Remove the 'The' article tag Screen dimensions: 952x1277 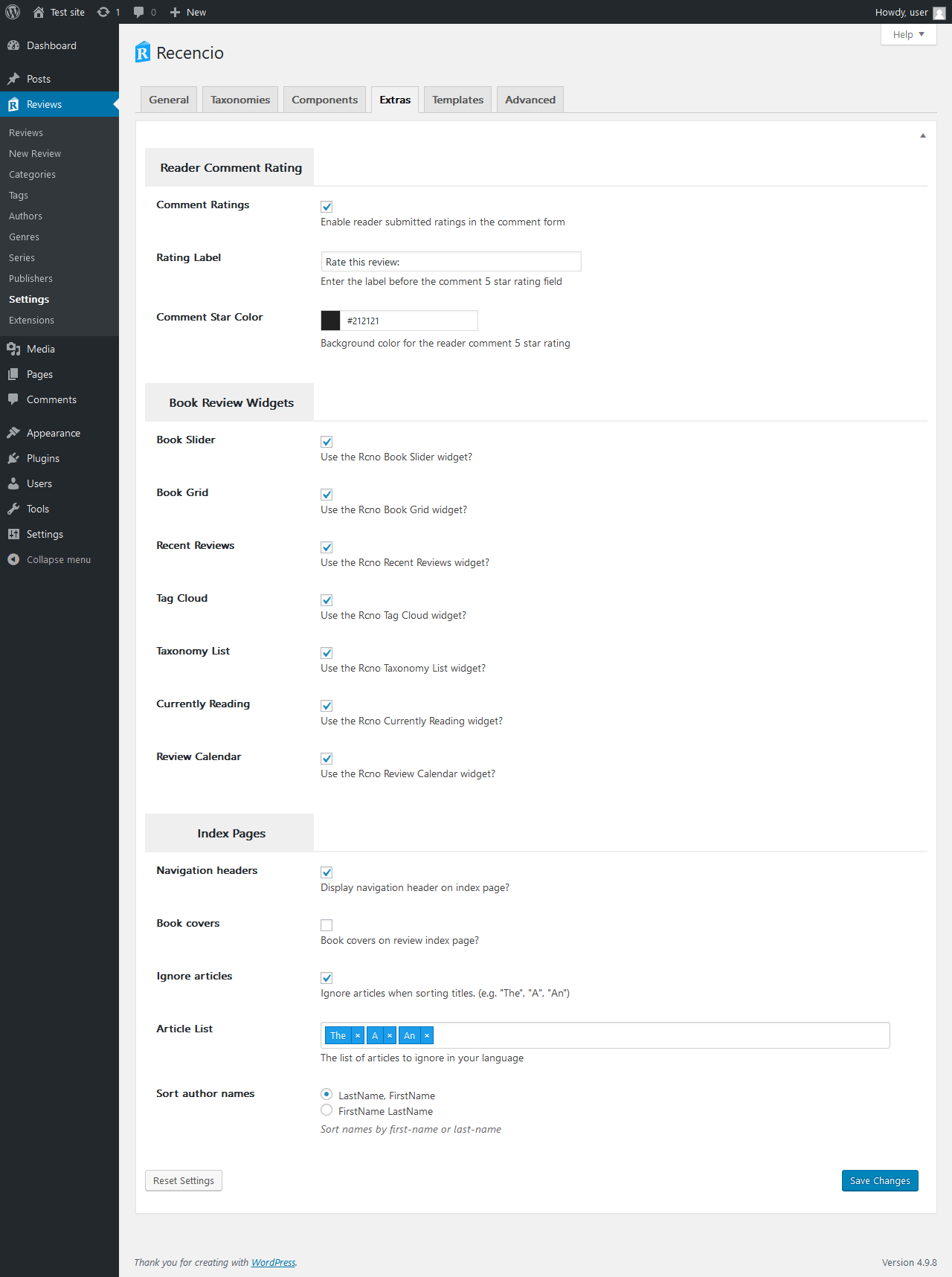click(358, 1035)
